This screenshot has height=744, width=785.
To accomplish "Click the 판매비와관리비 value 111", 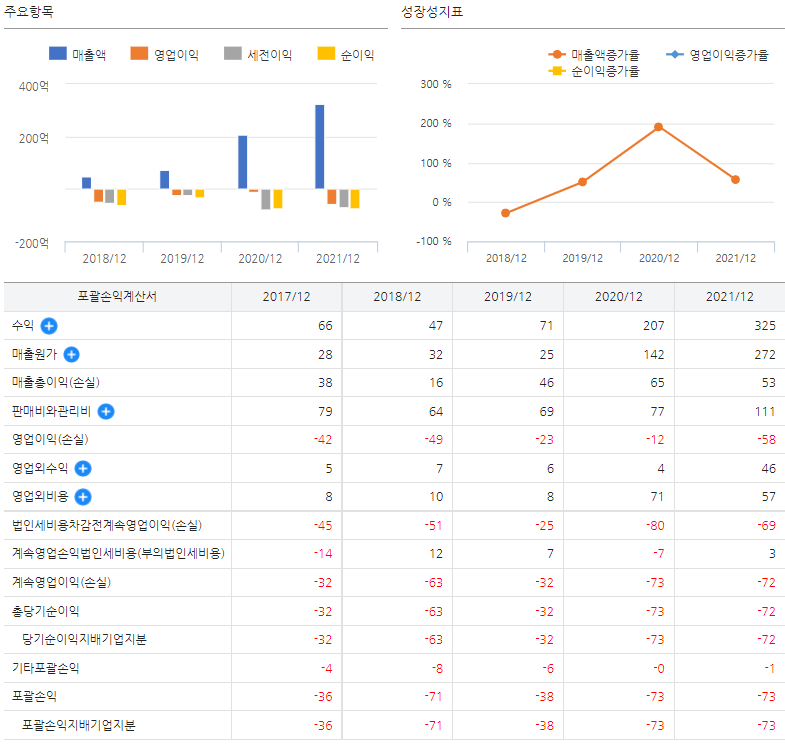I will click(765, 412).
